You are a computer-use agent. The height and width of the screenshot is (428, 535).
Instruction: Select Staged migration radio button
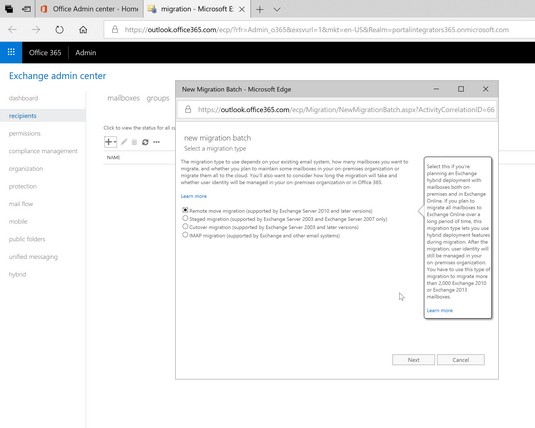coord(185,218)
